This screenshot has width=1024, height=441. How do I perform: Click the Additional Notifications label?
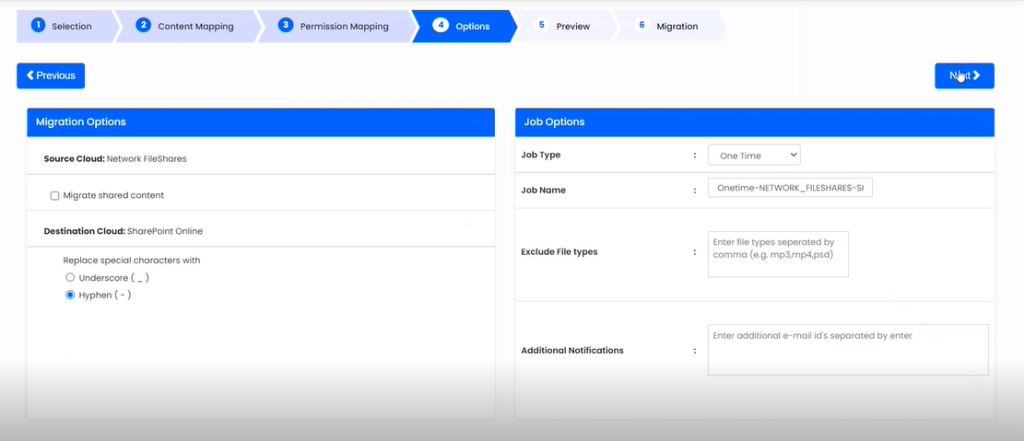572,350
